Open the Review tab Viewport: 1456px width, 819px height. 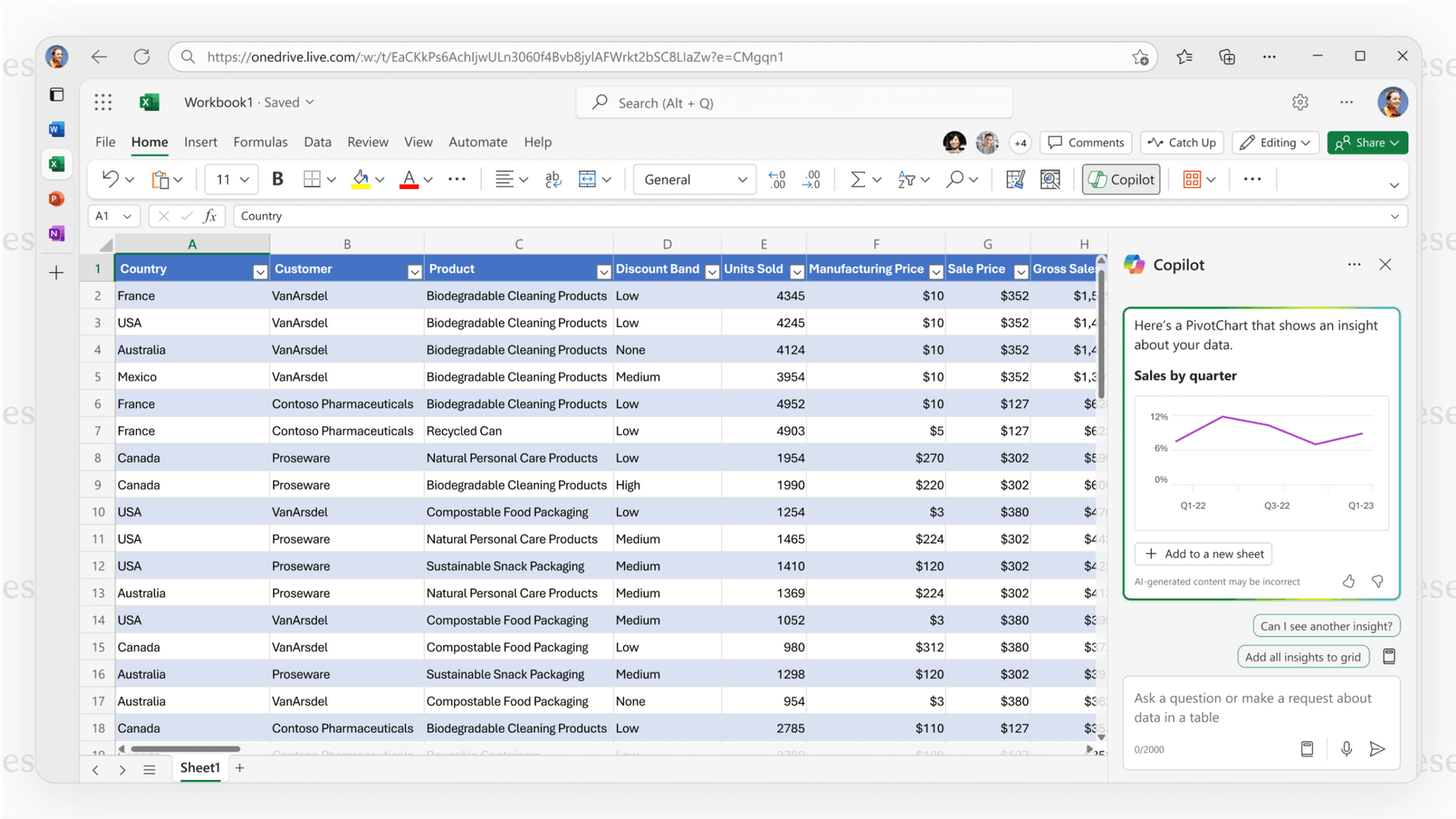coord(367,141)
